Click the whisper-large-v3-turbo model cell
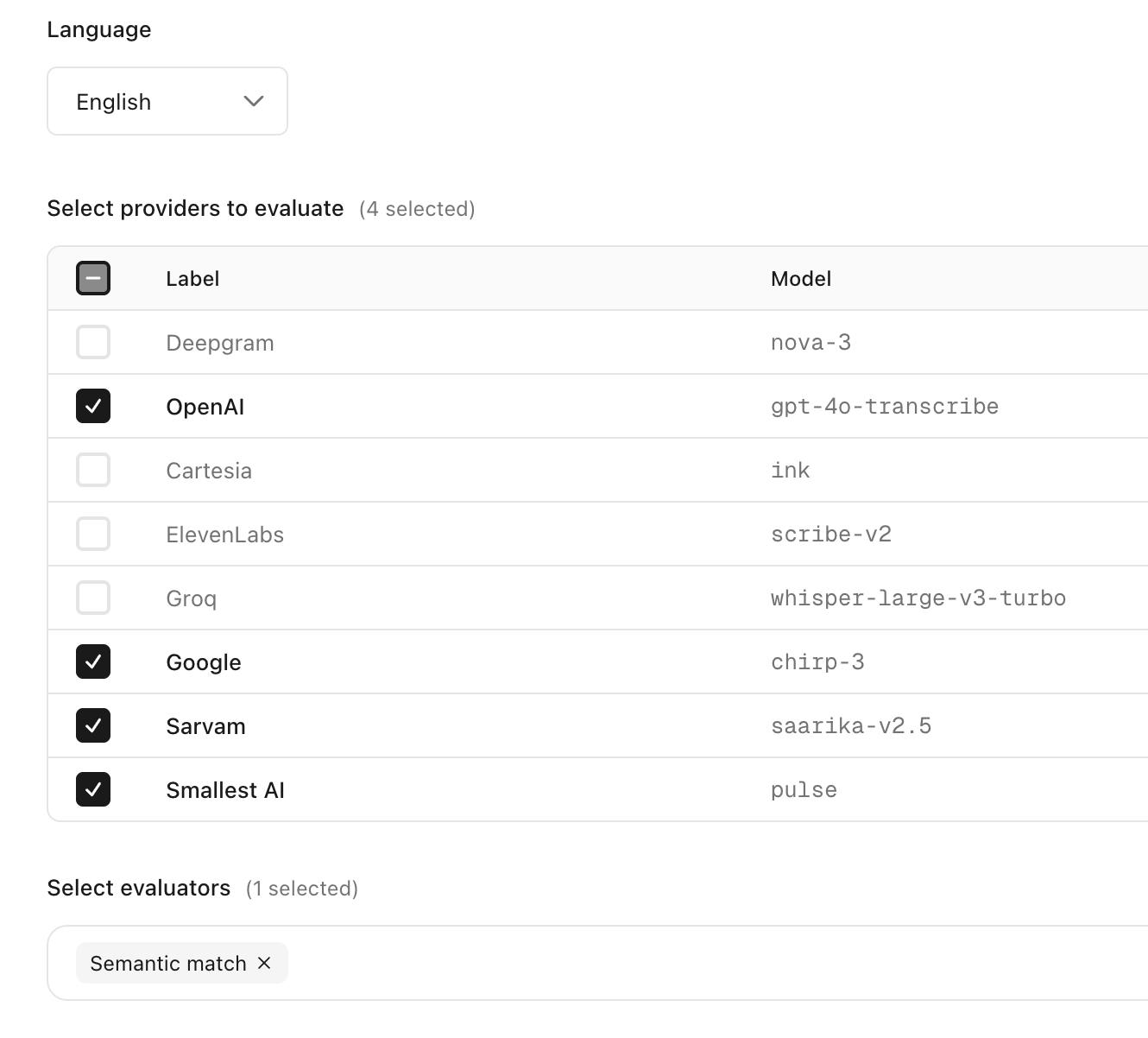 pyautogui.click(x=918, y=598)
